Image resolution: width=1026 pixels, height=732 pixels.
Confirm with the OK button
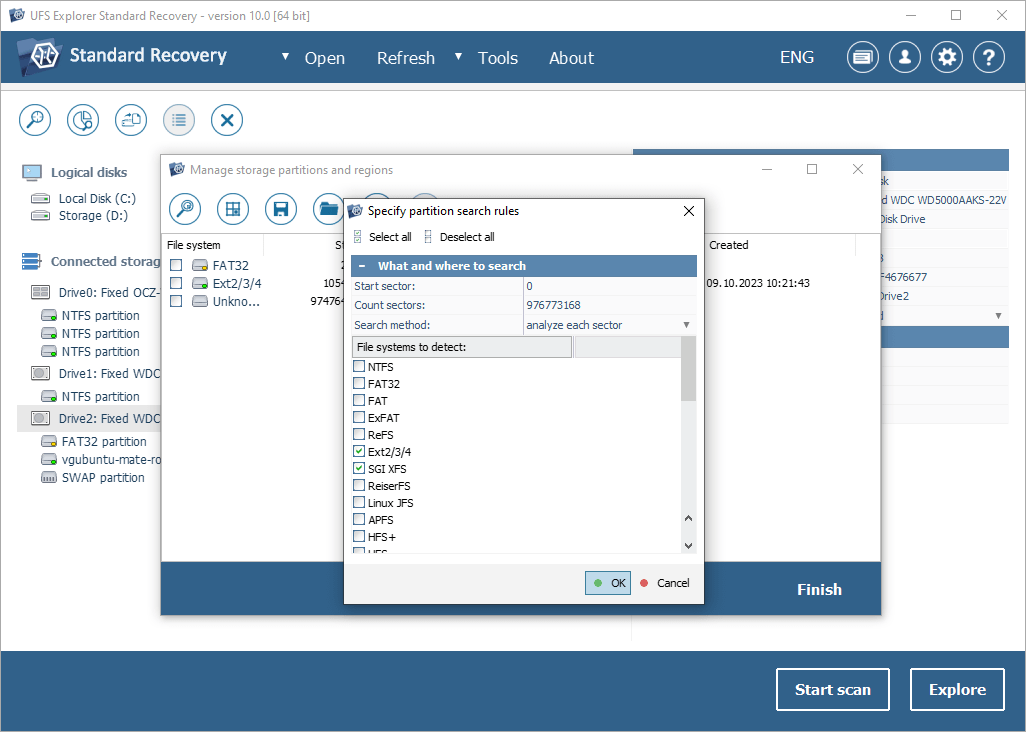click(608, 583)
